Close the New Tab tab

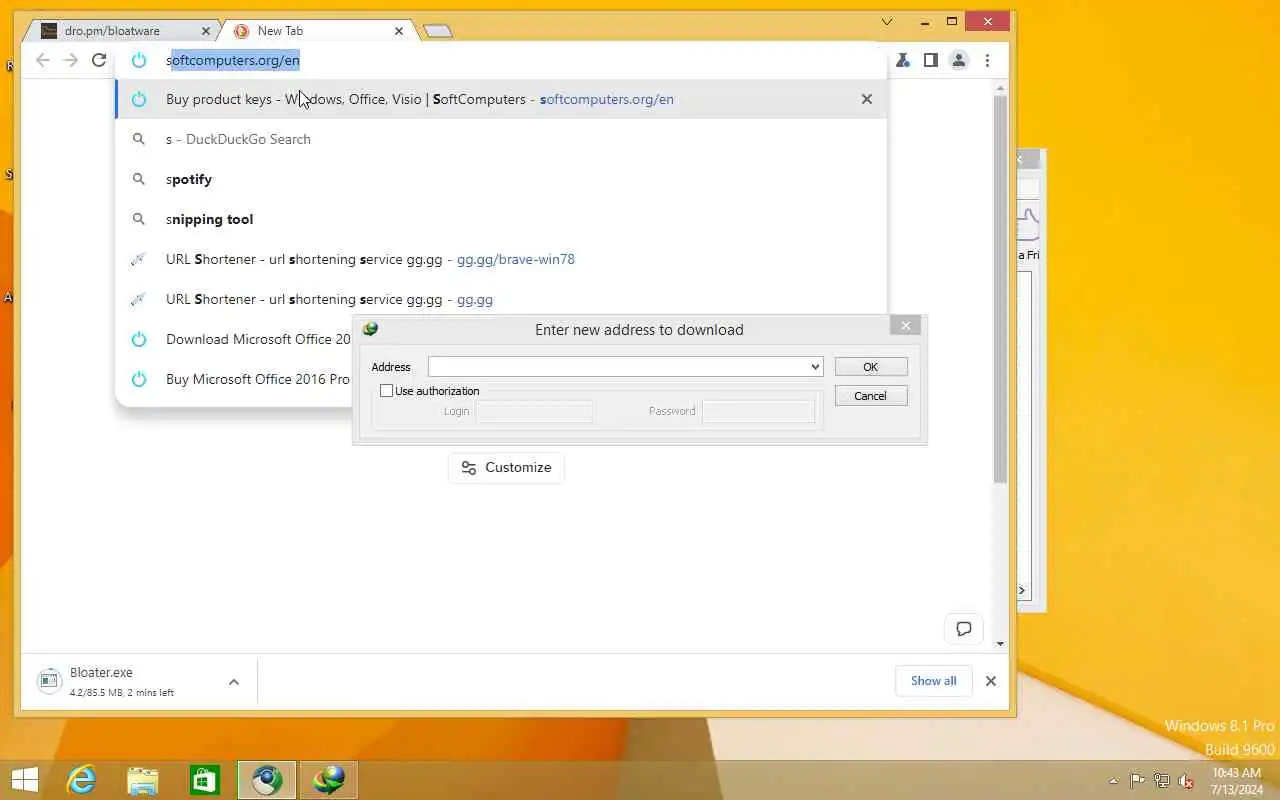(x=399, y=31)
